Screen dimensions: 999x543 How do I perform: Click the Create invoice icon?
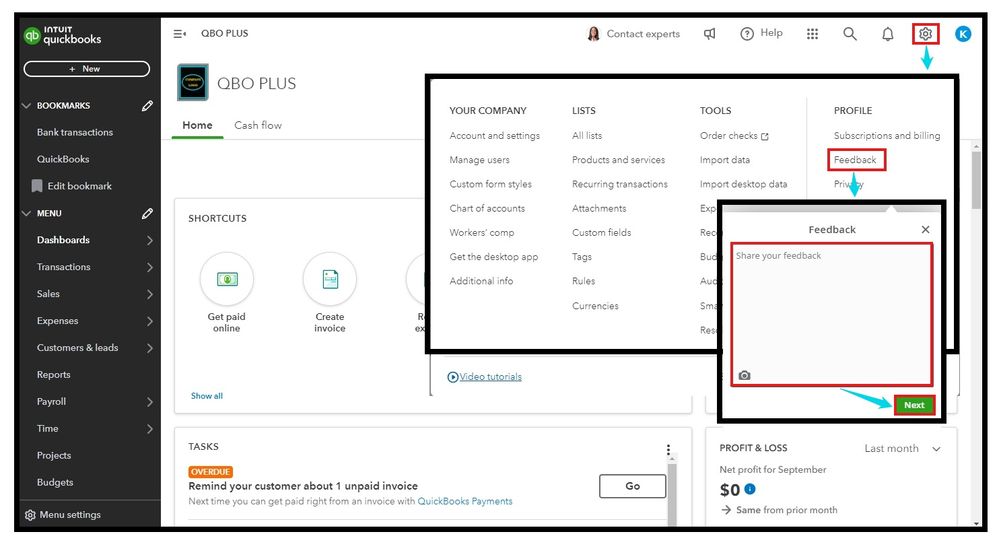(330, 279)
